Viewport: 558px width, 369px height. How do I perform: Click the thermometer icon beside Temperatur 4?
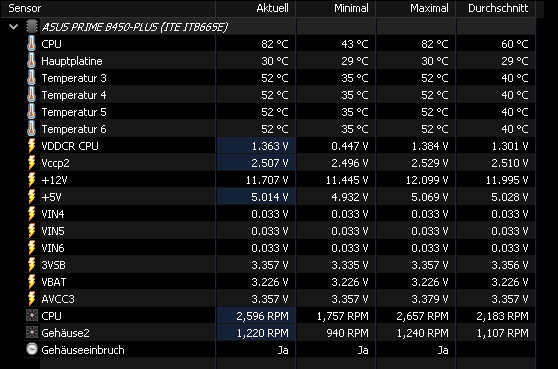coord(31,95)
